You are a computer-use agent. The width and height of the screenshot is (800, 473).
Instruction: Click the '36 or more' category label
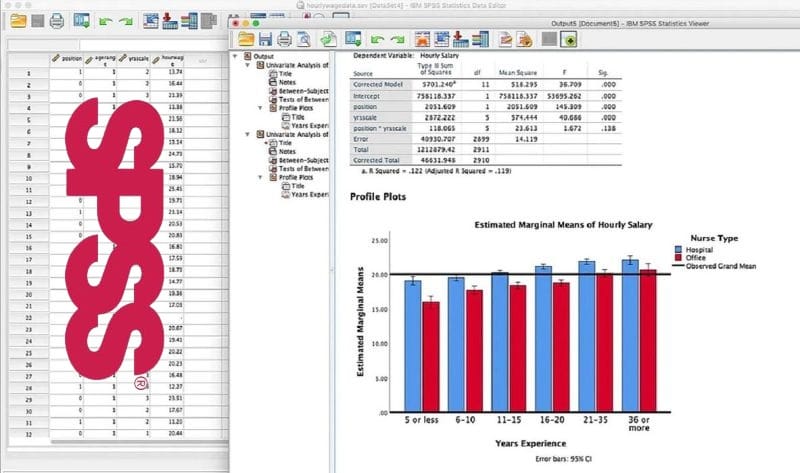pyautogui.click(x=639, y=424)
